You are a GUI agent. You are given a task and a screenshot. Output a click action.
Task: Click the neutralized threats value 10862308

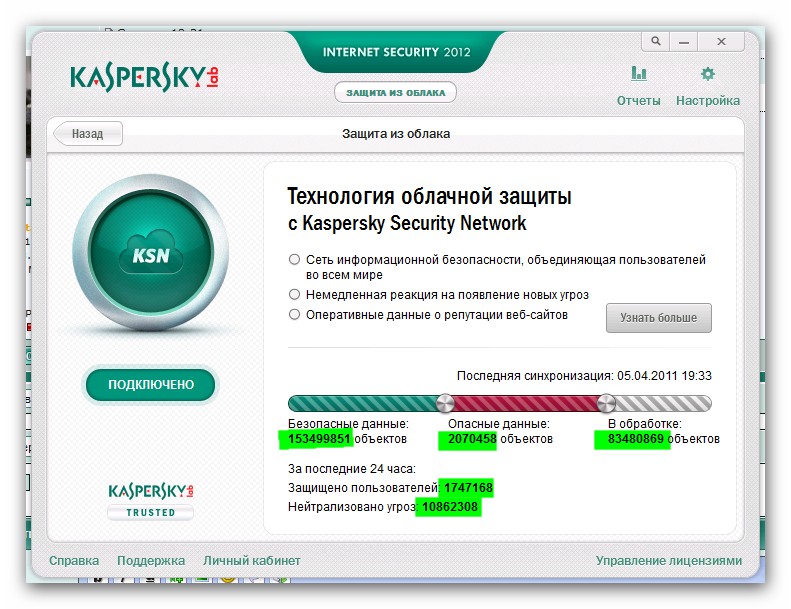[450, 507]
